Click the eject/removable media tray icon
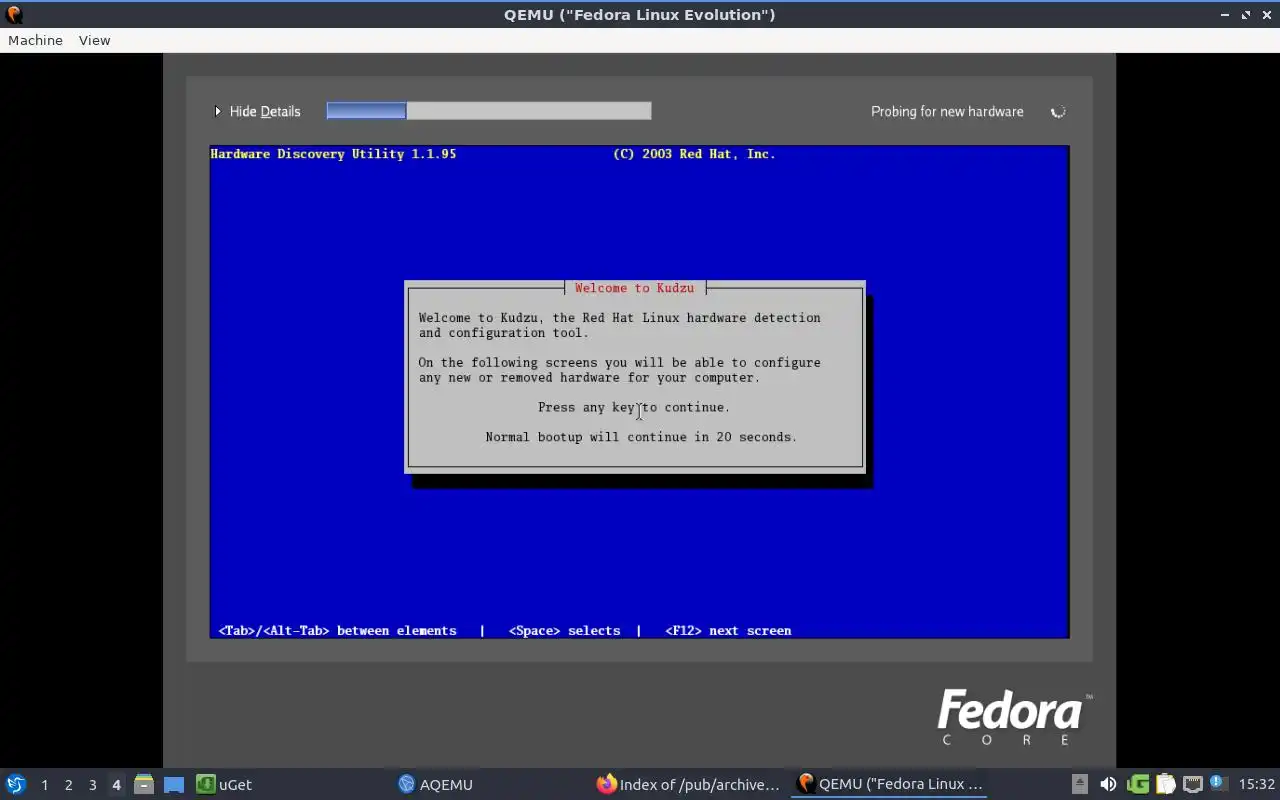The image size is (1280, 800). (1079, 784)
